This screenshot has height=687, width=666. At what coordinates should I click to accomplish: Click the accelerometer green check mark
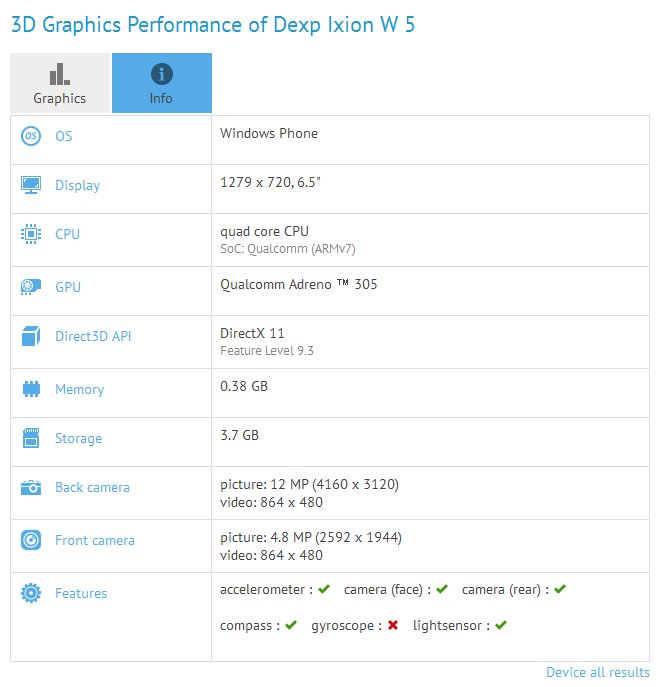[324, 589]
